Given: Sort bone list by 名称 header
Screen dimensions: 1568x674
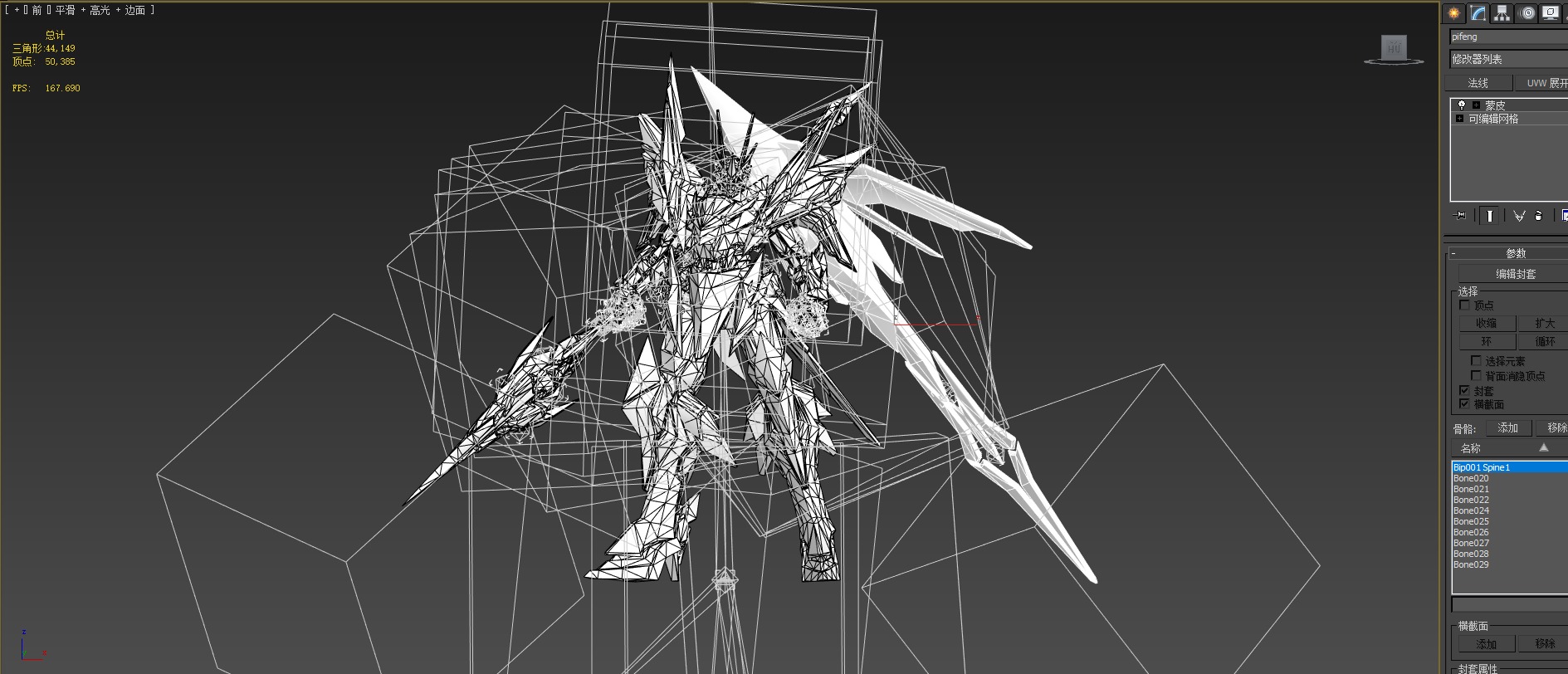Looking at the screenshot, I should [1508, 448].
